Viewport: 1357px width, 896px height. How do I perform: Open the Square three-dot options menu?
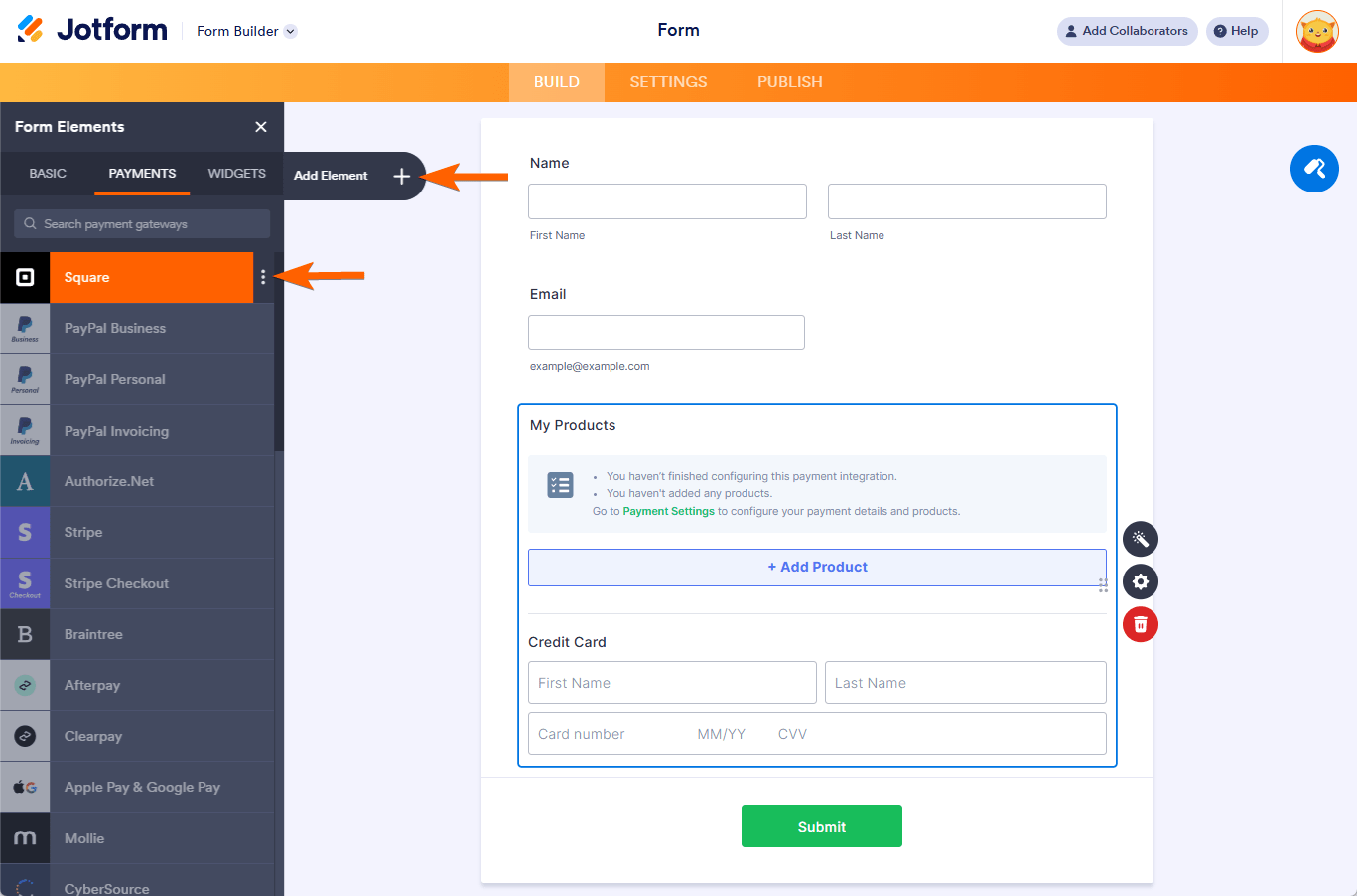coord(263,277)
